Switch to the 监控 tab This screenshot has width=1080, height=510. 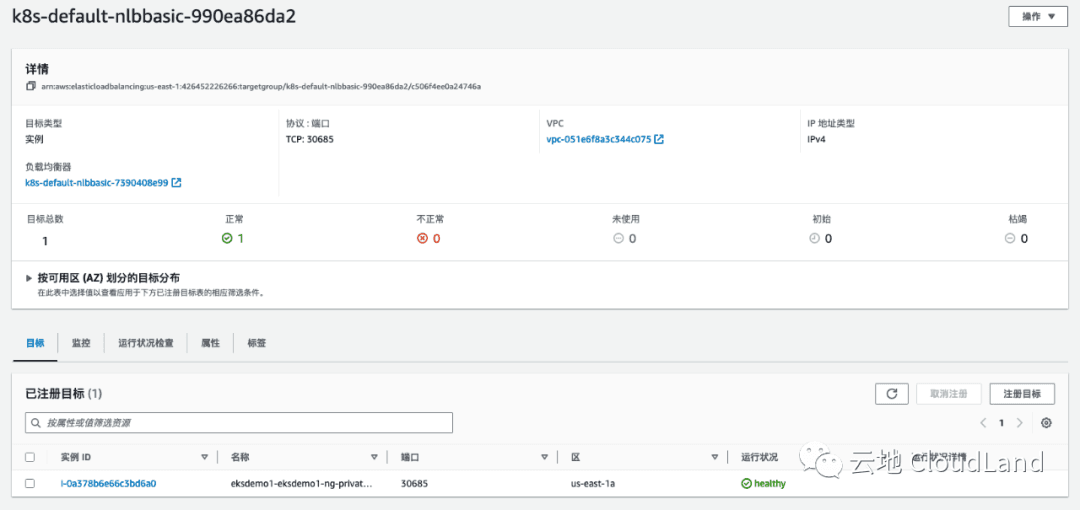[x=81, y=343]
